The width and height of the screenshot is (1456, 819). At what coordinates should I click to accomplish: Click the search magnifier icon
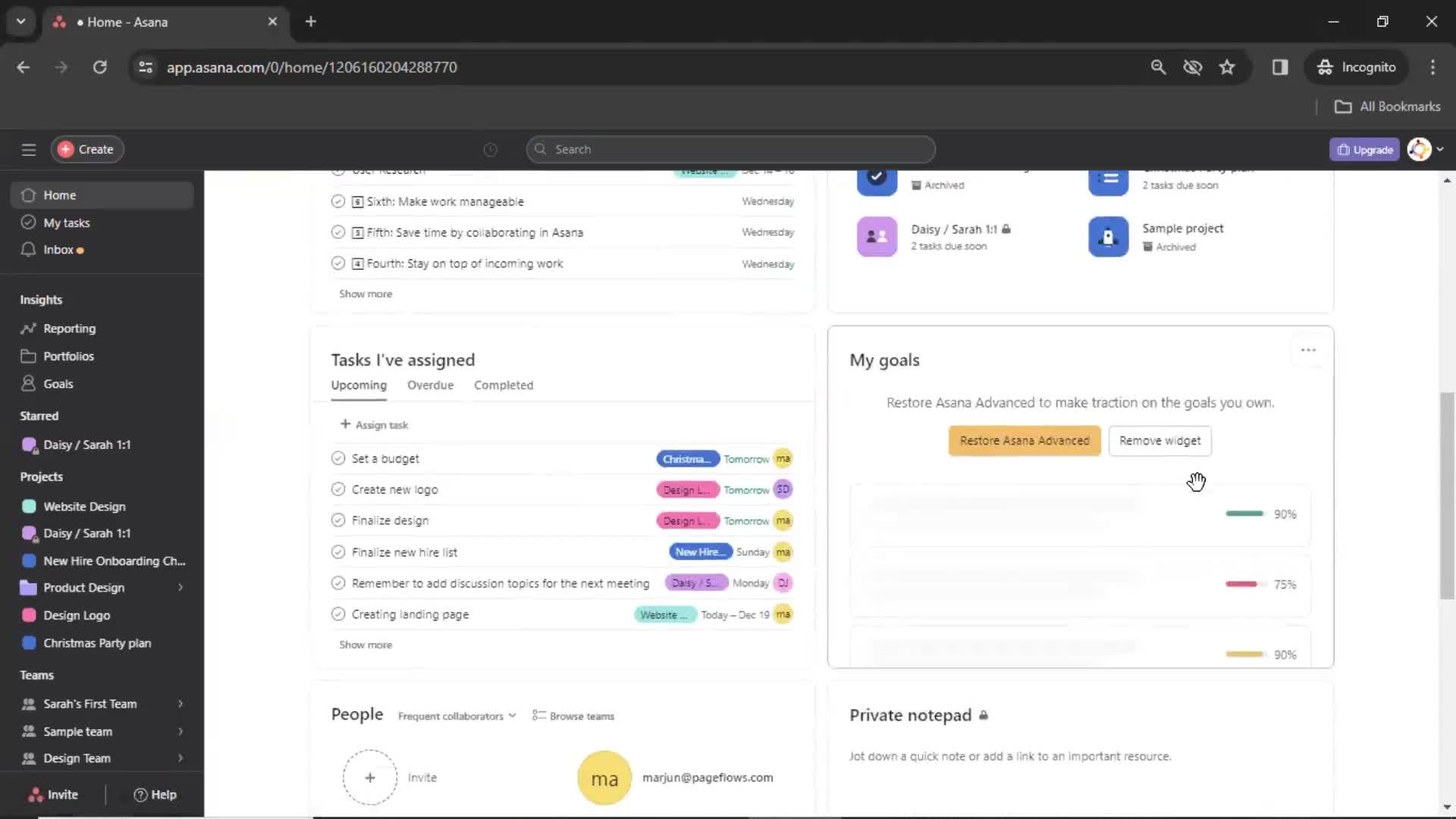(541, 149)
